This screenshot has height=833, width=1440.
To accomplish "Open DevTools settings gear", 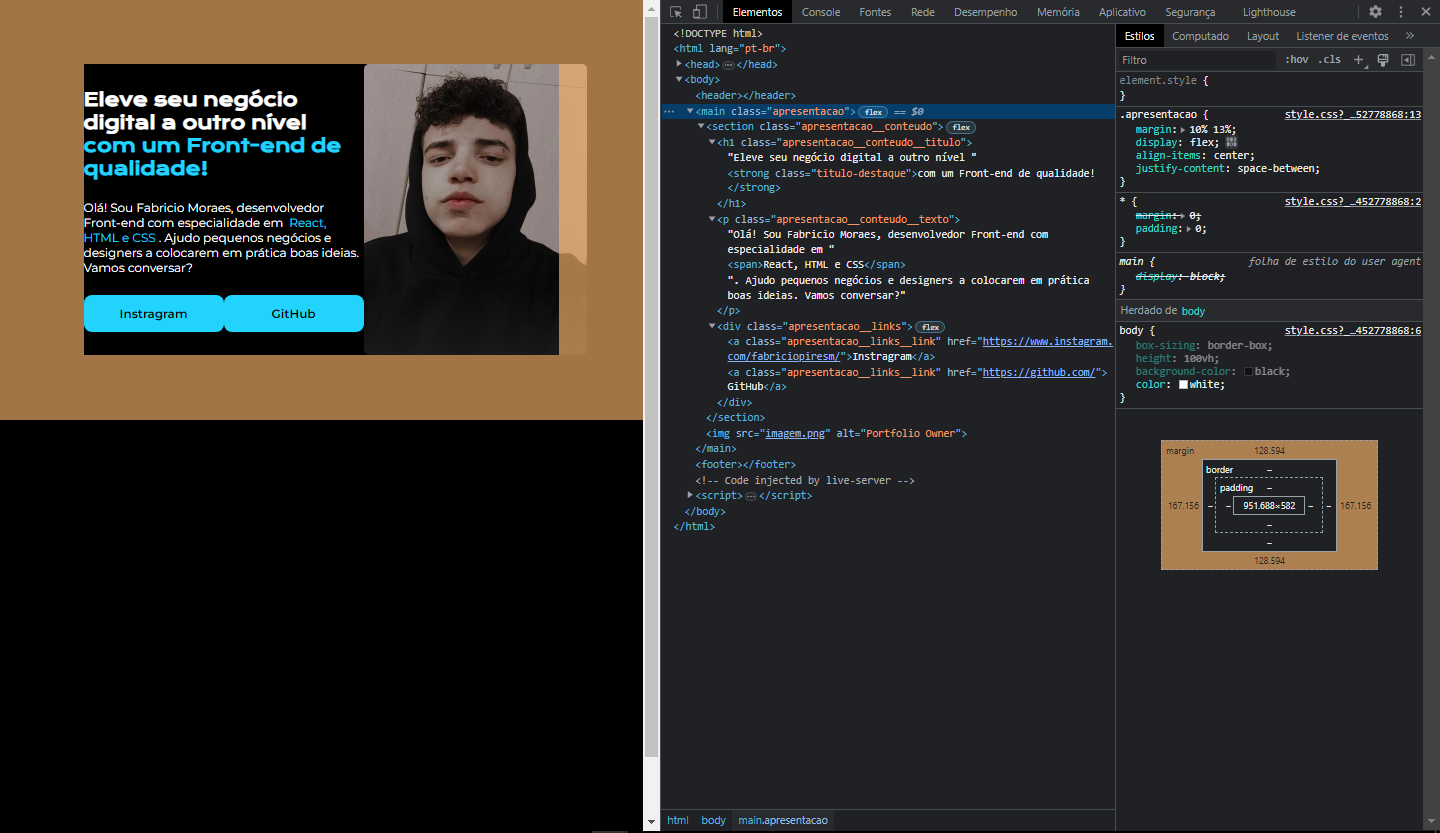I will [1375, 12].
